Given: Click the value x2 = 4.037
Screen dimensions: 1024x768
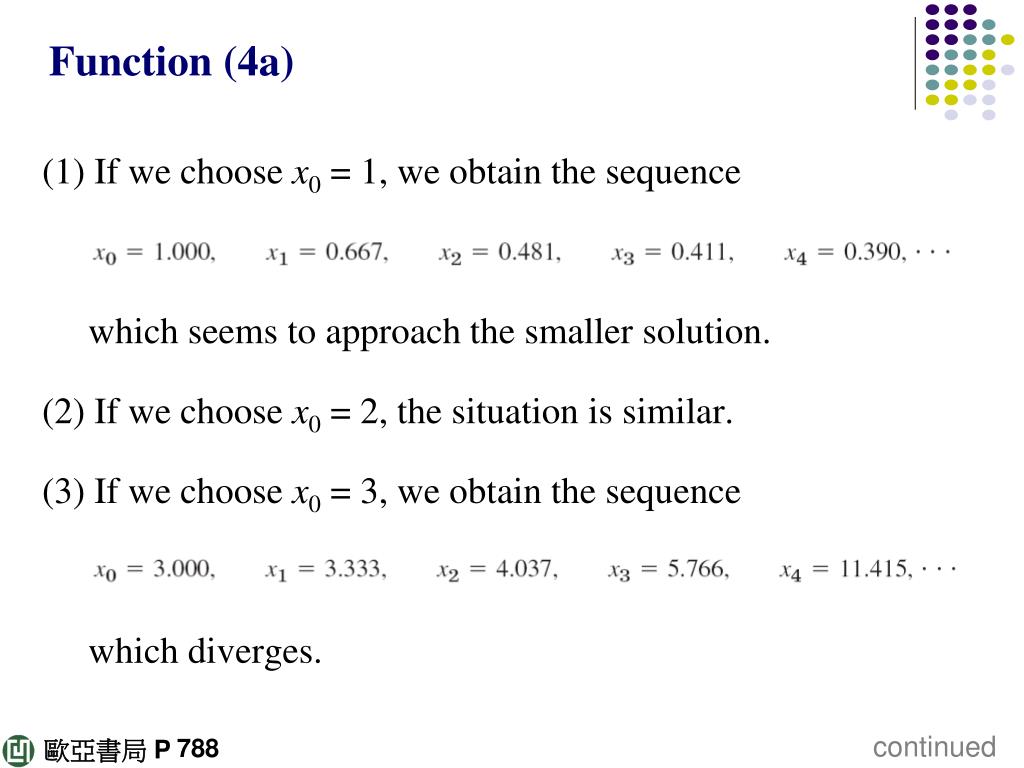Looking at the screenshot, I should point(497,569).
